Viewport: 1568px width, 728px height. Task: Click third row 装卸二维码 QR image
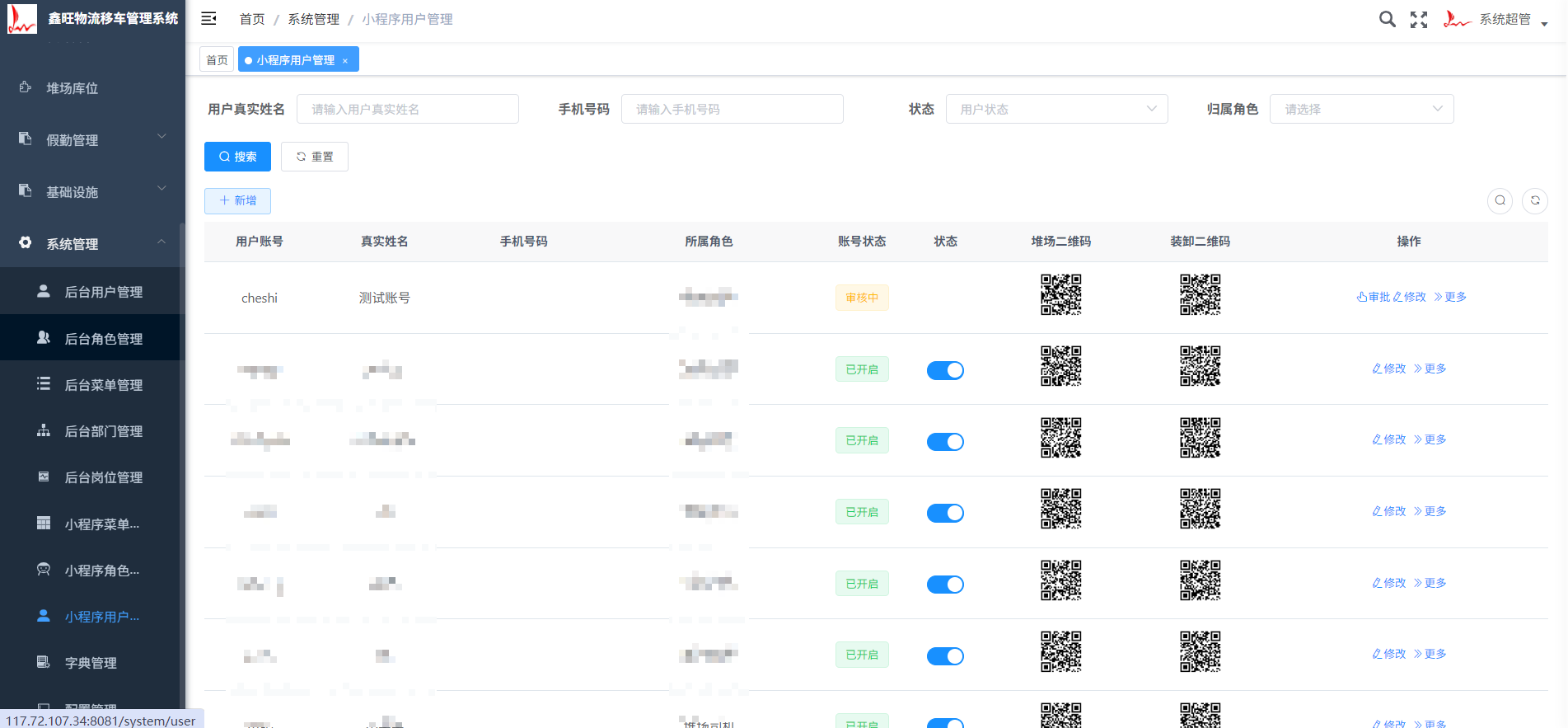coord(1201,438)
